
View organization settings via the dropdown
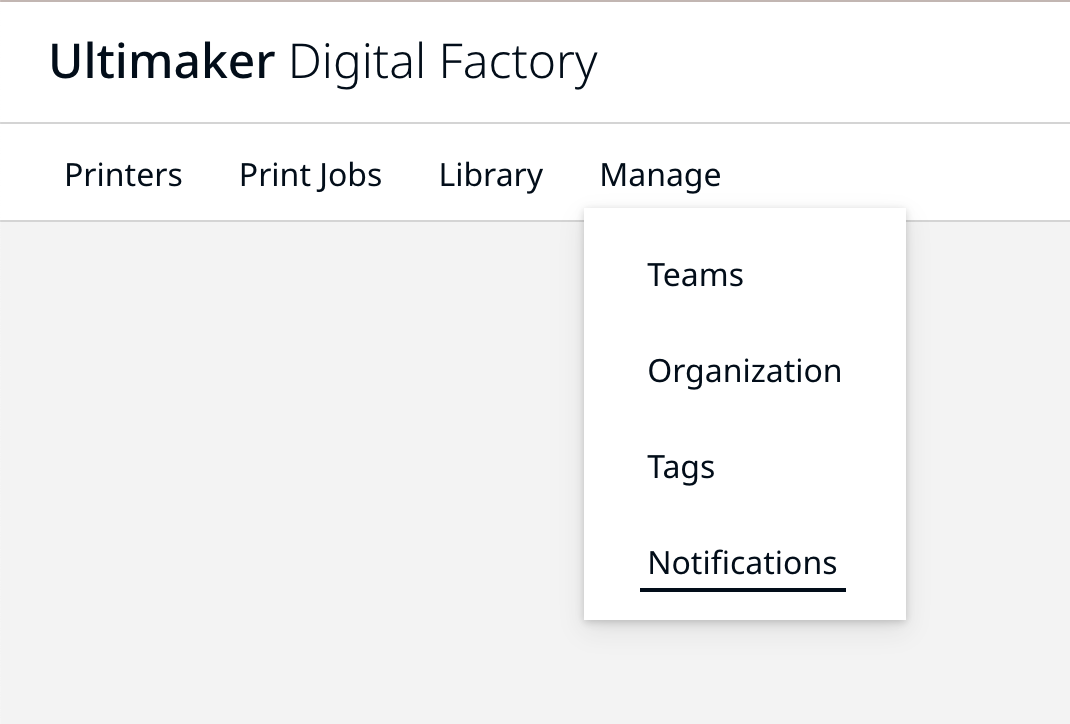(x=744, y=370)
